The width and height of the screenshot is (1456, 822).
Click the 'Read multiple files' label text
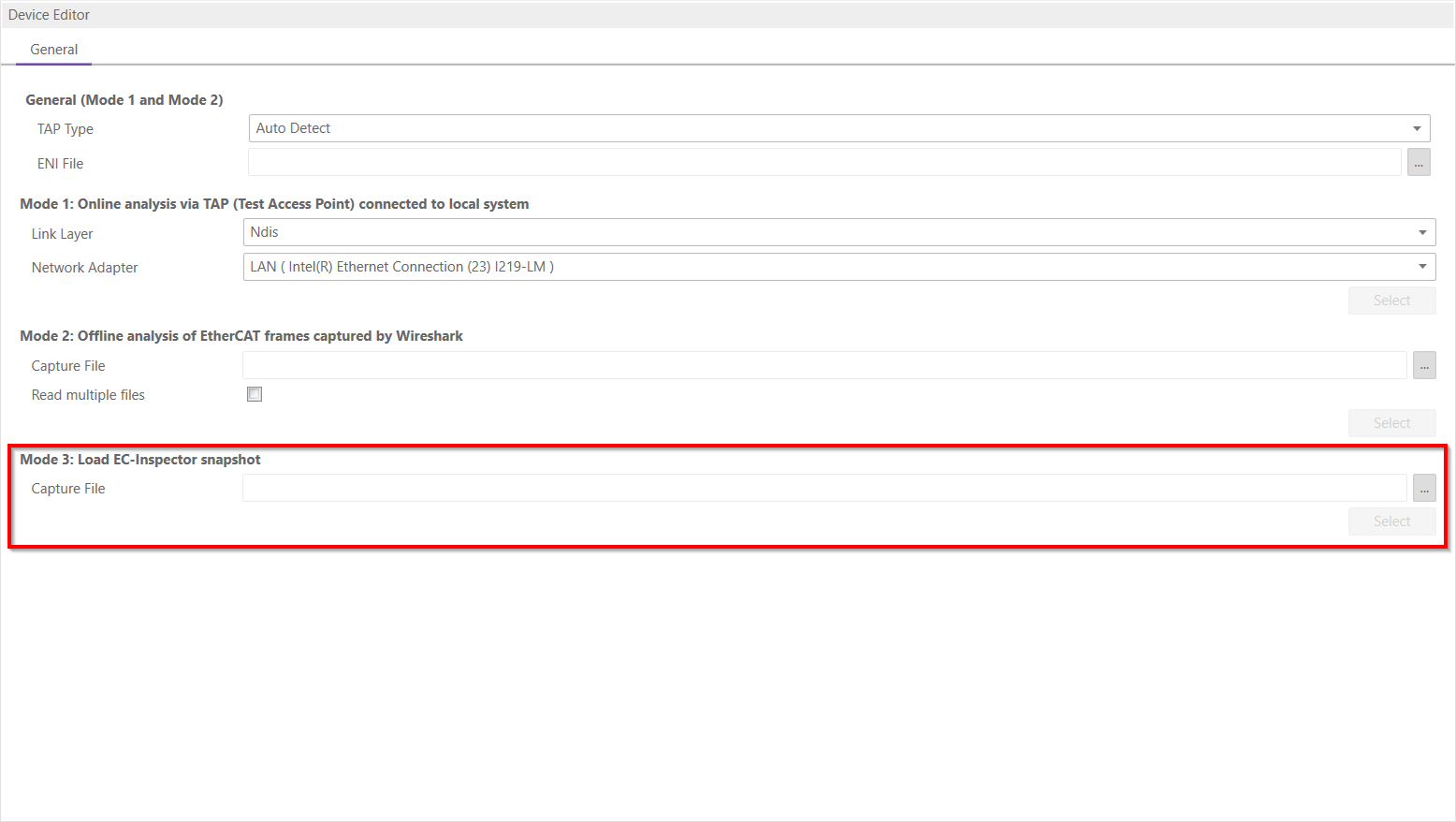(88, 395)
